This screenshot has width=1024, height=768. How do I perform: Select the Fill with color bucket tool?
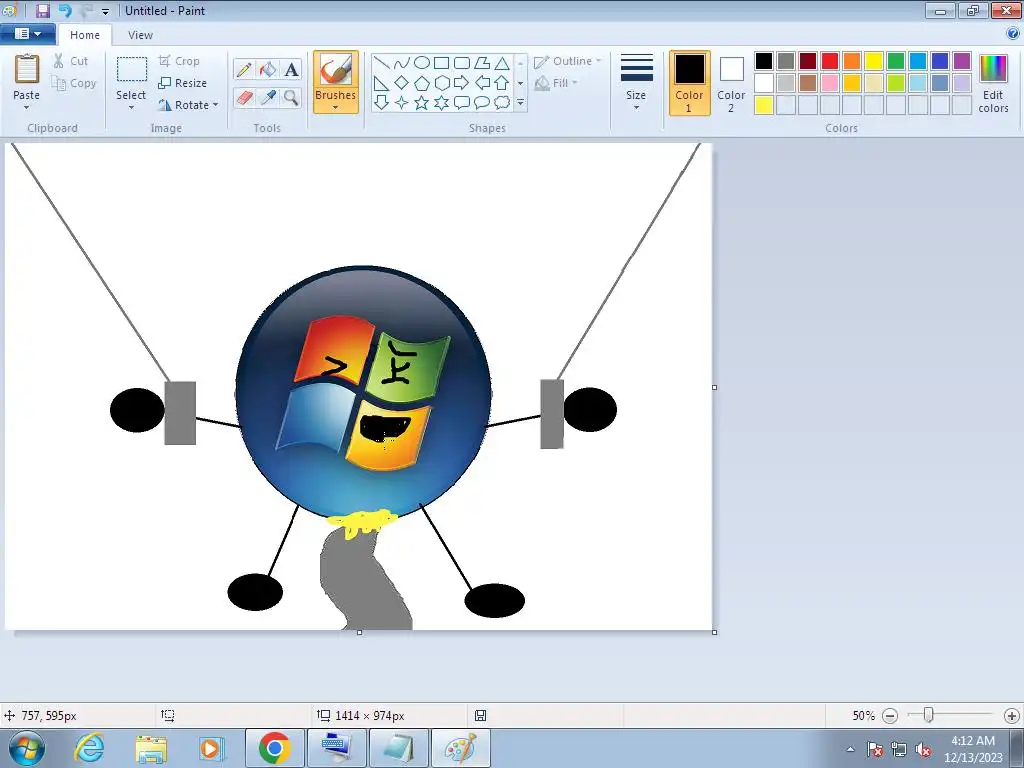(x=268, y=69)
